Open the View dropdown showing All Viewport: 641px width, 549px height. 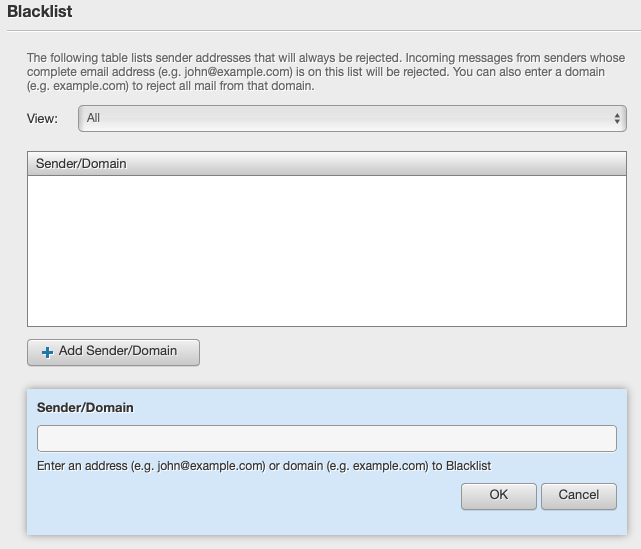[352, 119]
